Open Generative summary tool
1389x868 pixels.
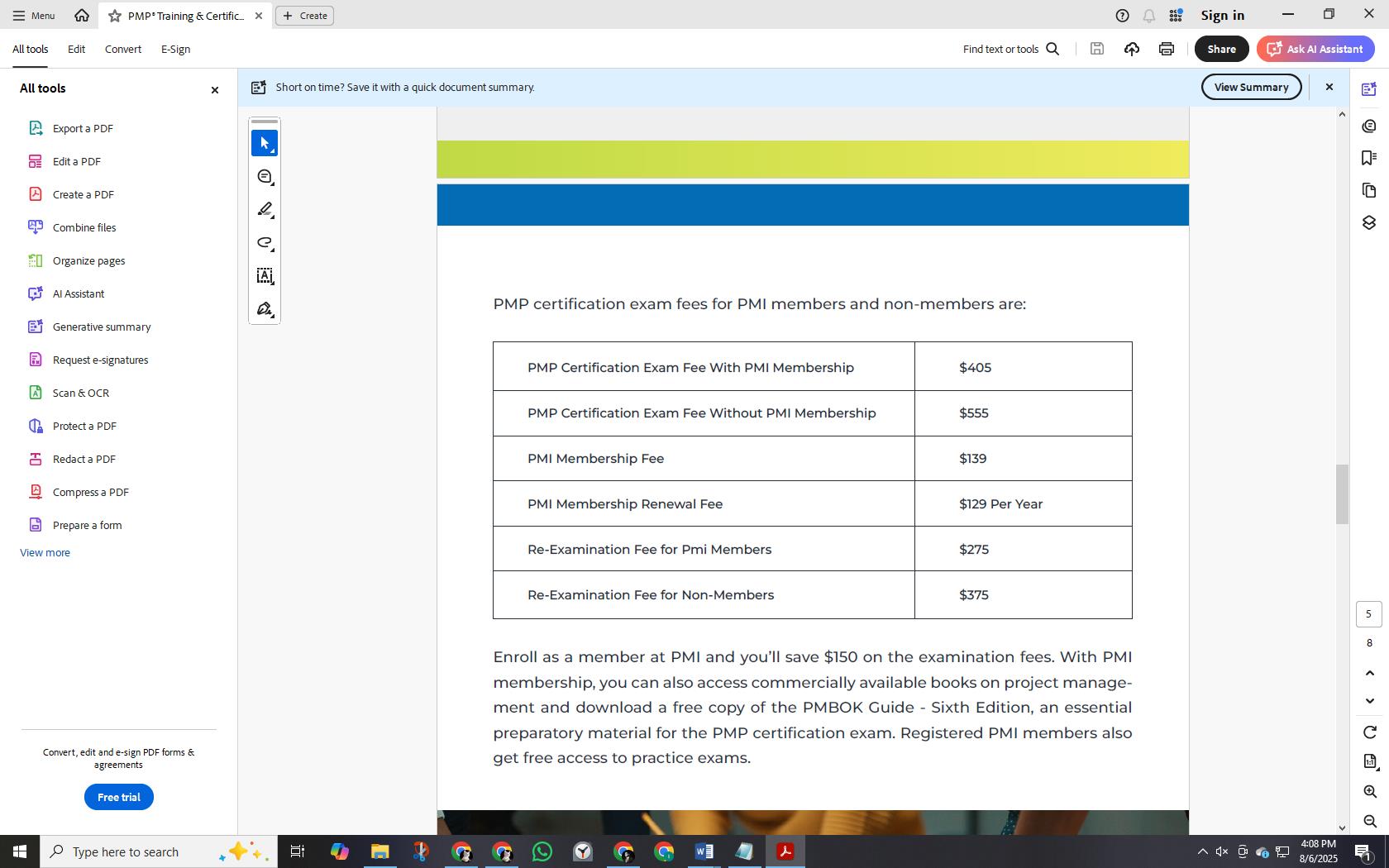click(101, 327)
